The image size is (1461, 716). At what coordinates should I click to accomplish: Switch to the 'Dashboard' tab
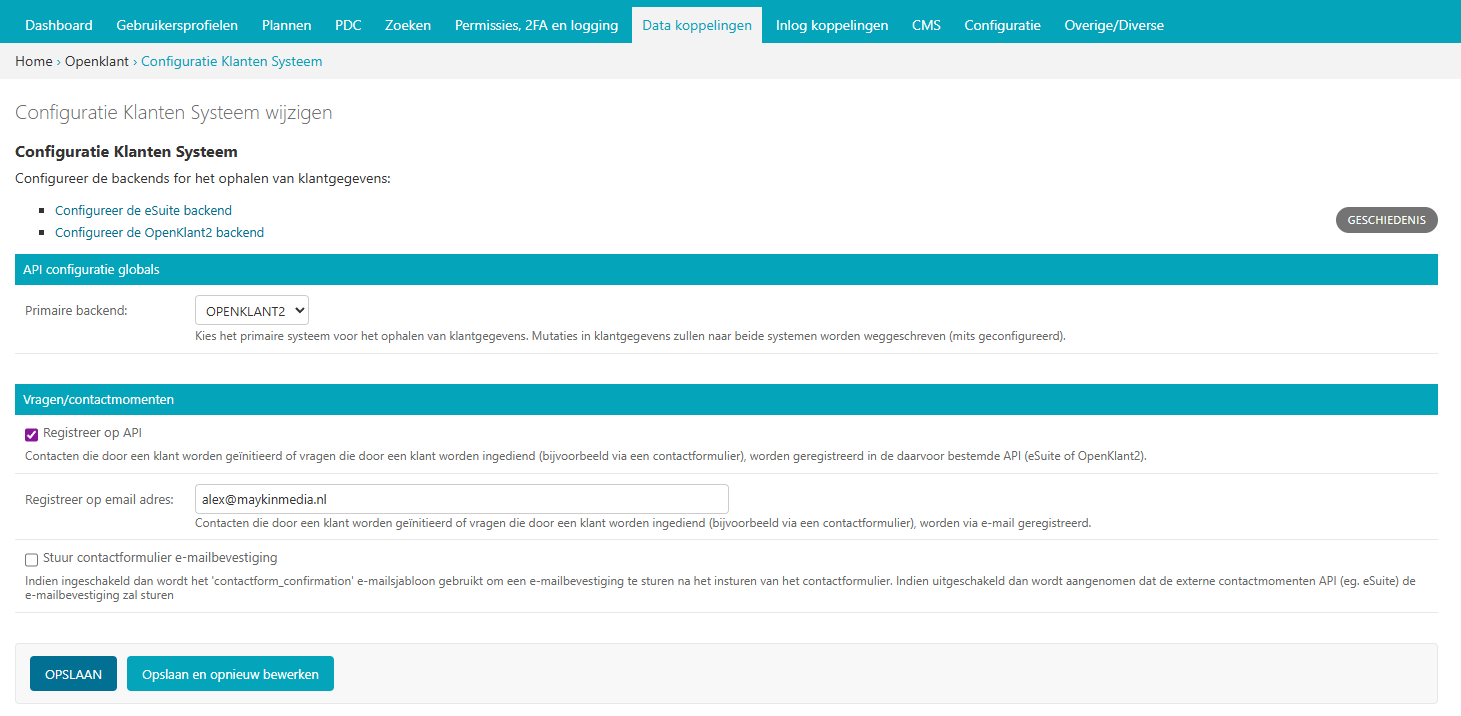click(58, 24)
